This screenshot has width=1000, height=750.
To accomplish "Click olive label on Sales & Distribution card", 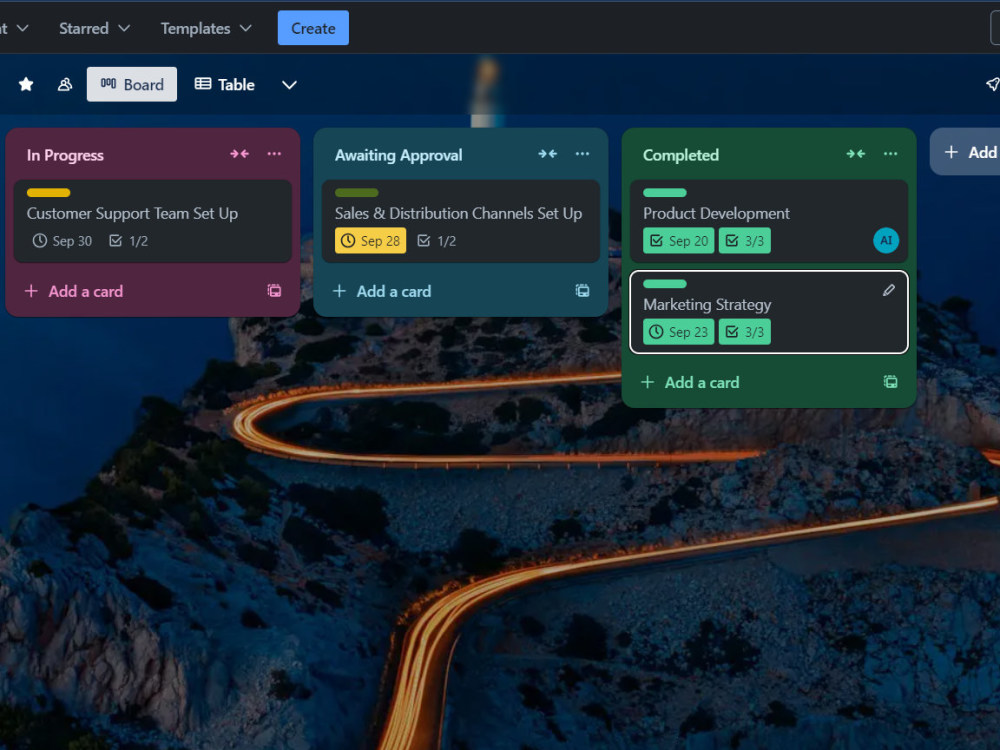I will (x=357, y=193).
